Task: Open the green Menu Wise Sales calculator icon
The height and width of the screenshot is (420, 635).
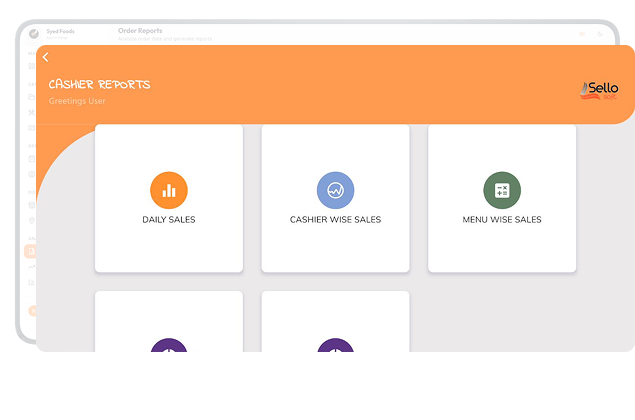Action: tap(502, 190)
